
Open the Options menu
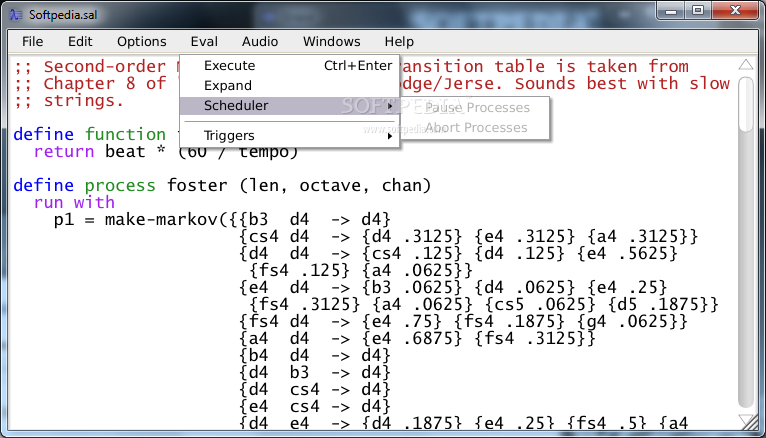[x=142, y=42]
